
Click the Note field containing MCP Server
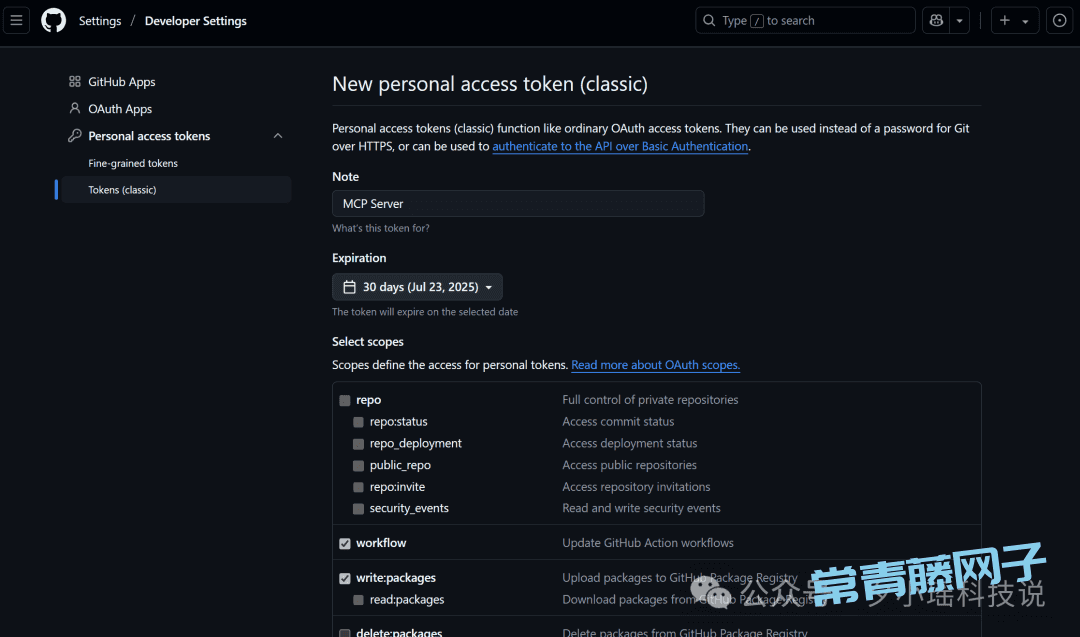tap(518, 204)
